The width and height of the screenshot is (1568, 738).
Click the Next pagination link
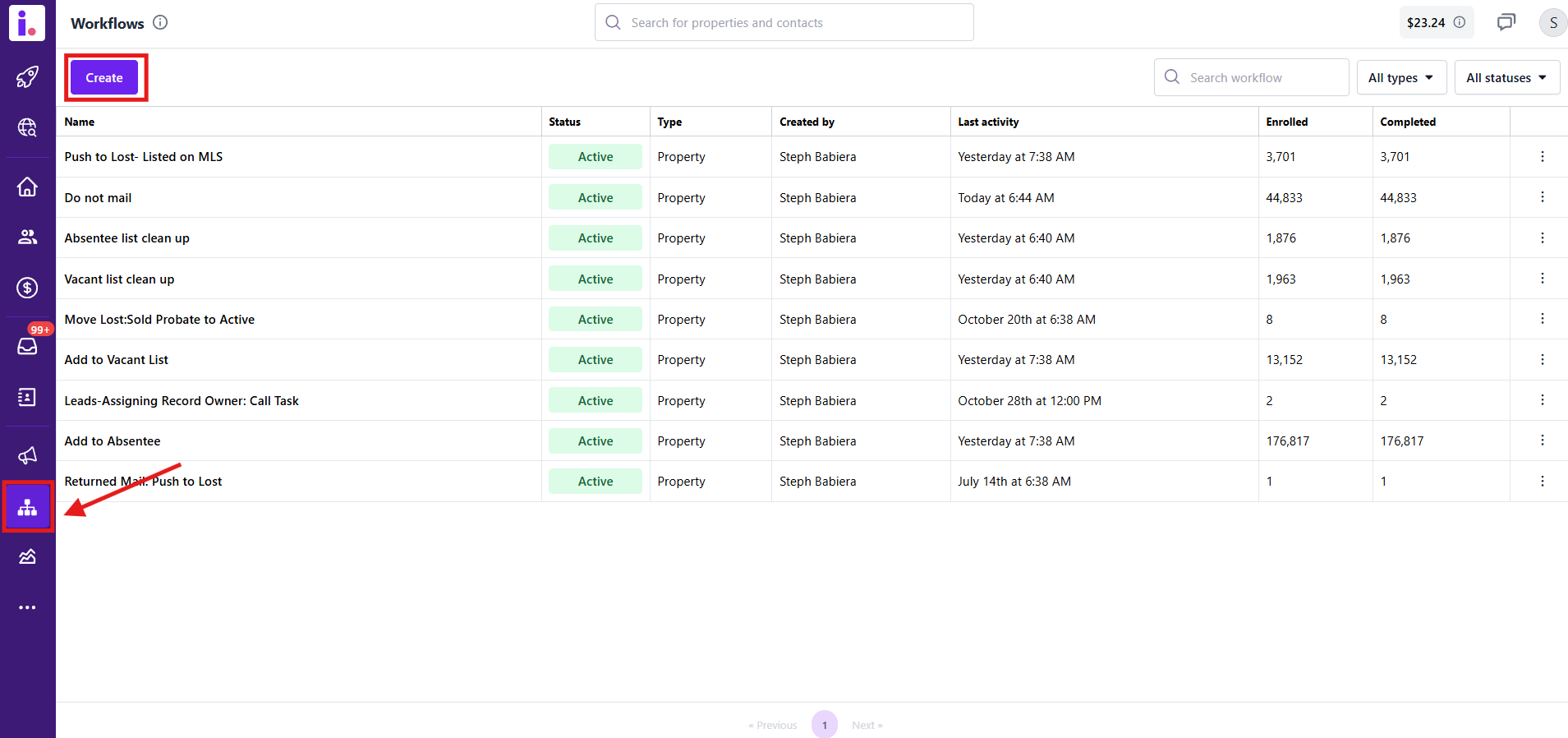(x=867, y=725)
